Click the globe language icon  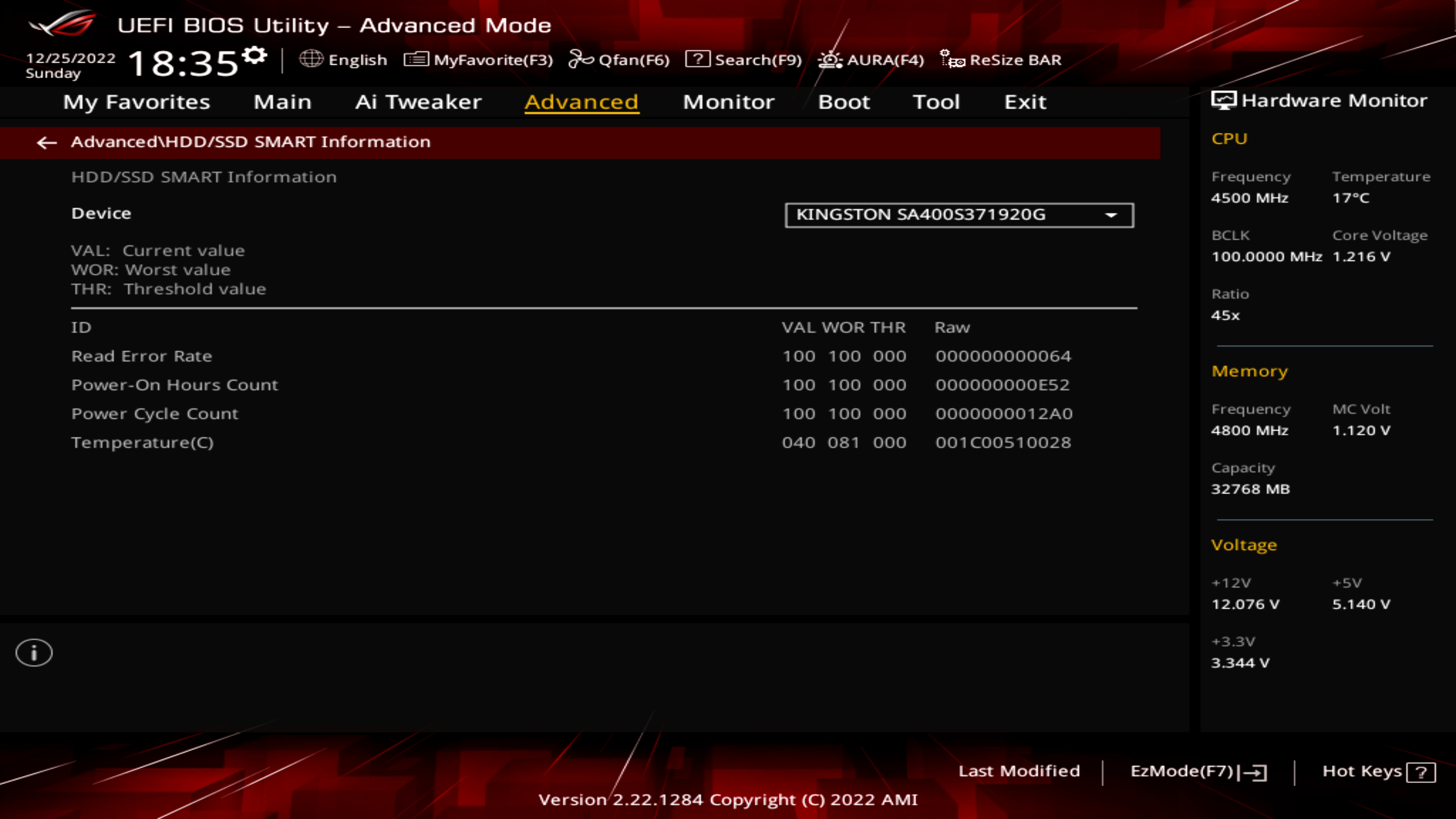(311, 59)
